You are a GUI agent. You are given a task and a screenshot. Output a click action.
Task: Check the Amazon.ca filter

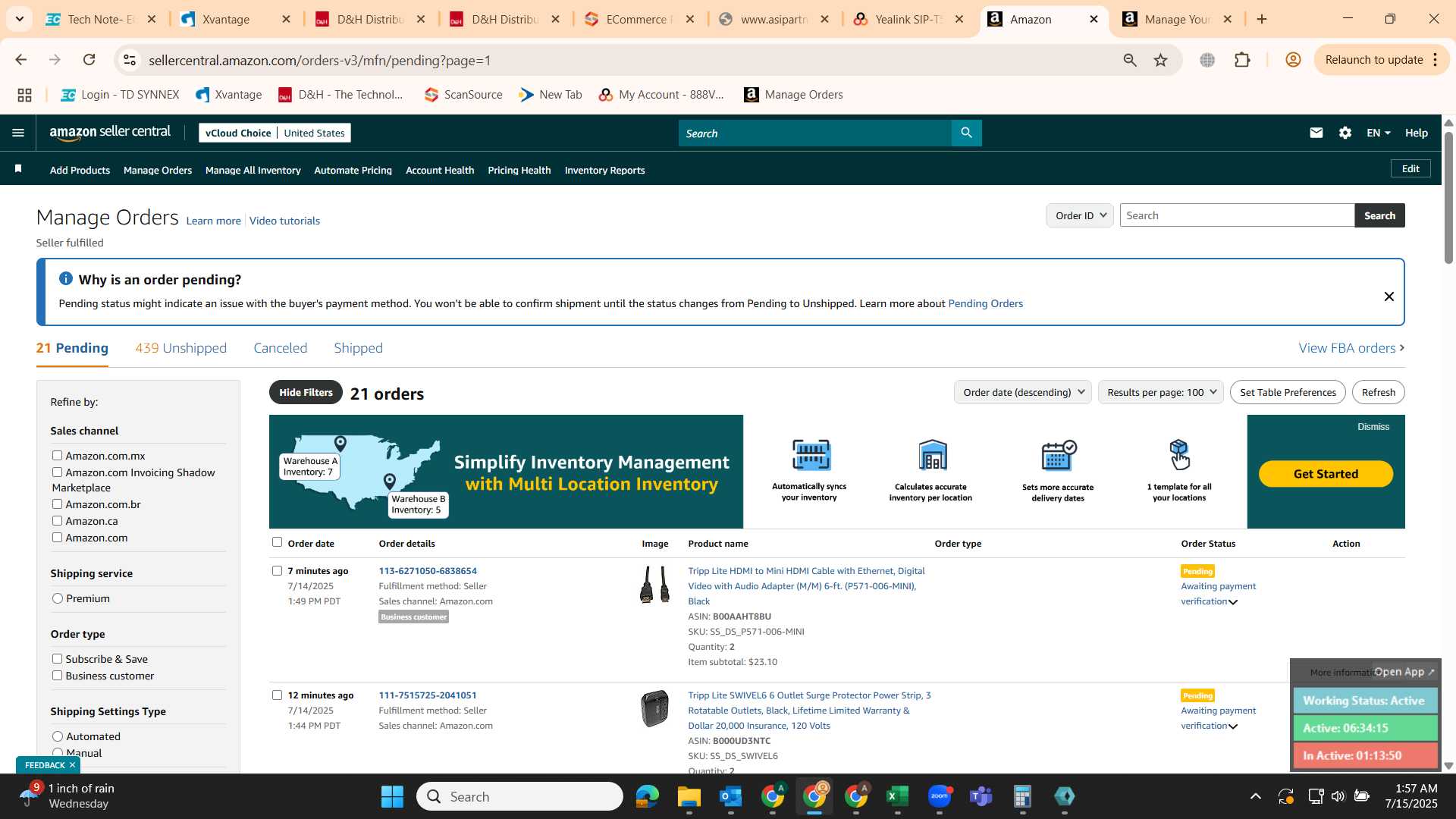[57, 520]
